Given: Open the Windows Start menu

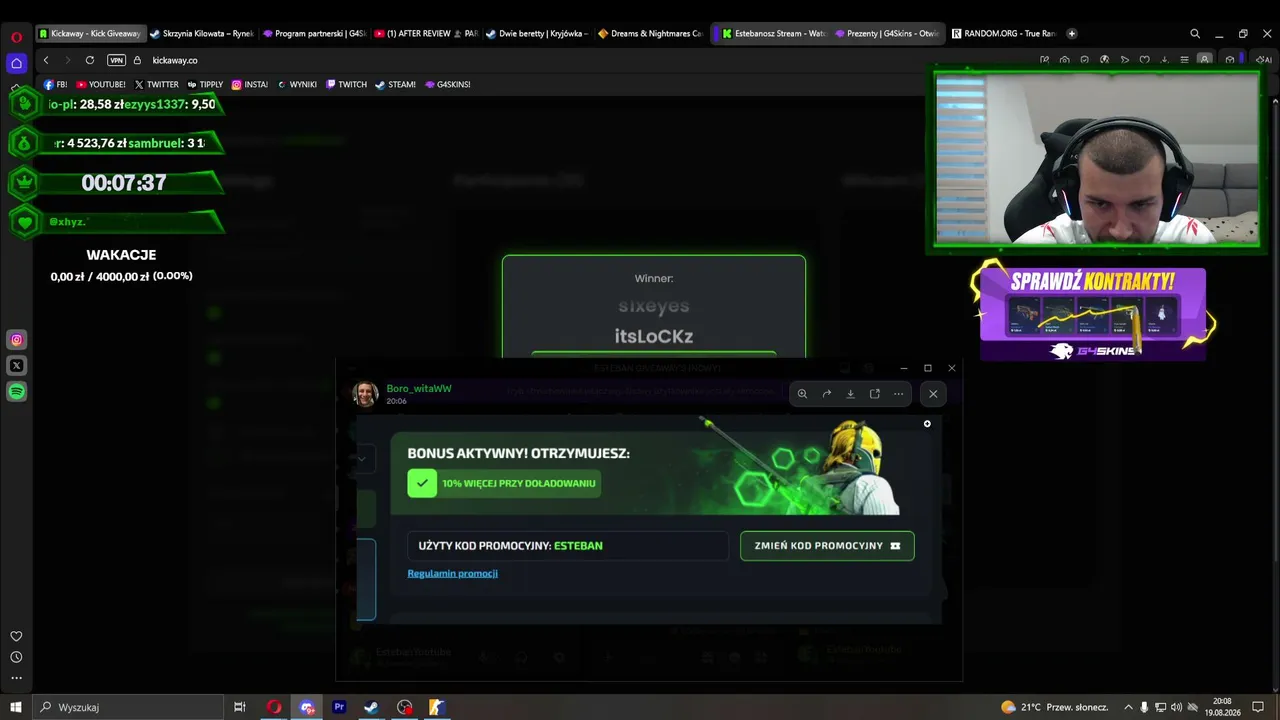Looking at the screenshot, I should pos(15,707).
